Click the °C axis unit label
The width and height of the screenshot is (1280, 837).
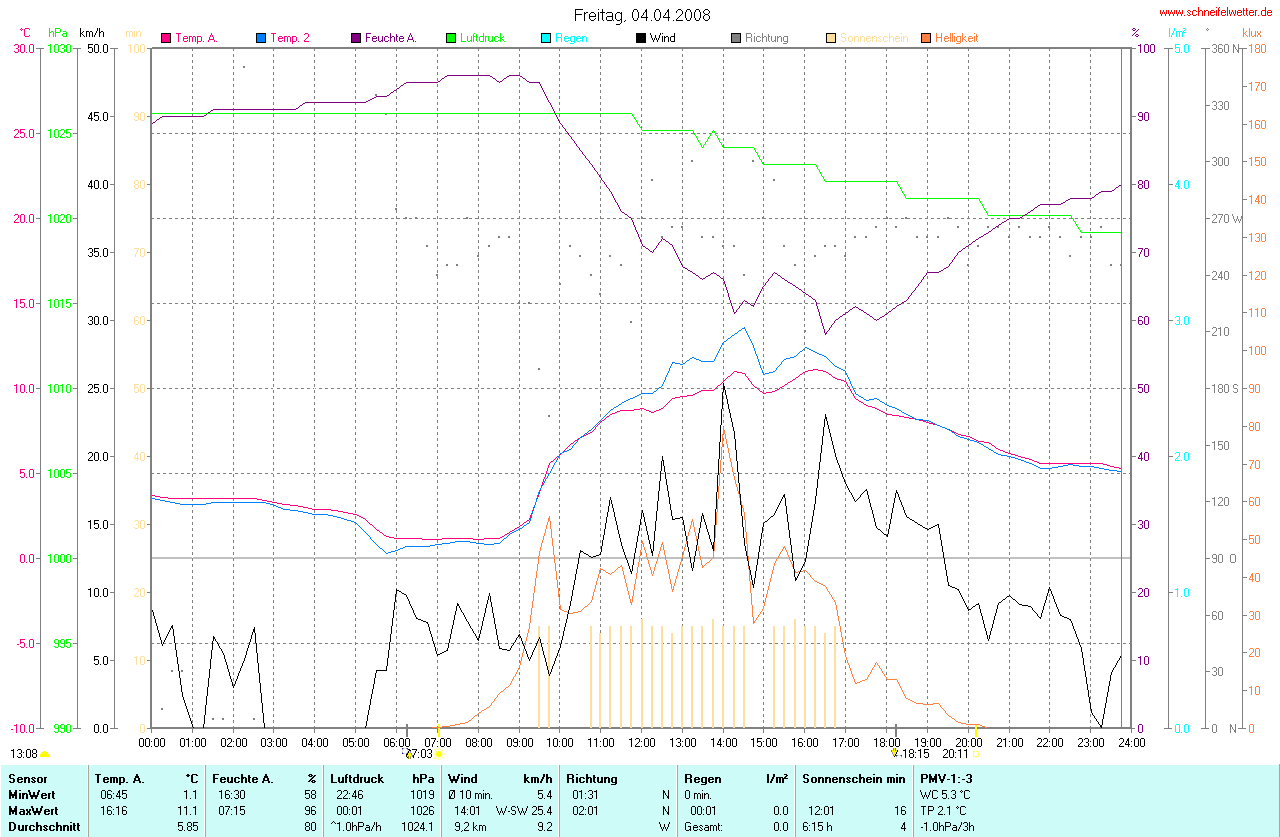(25, 33)
